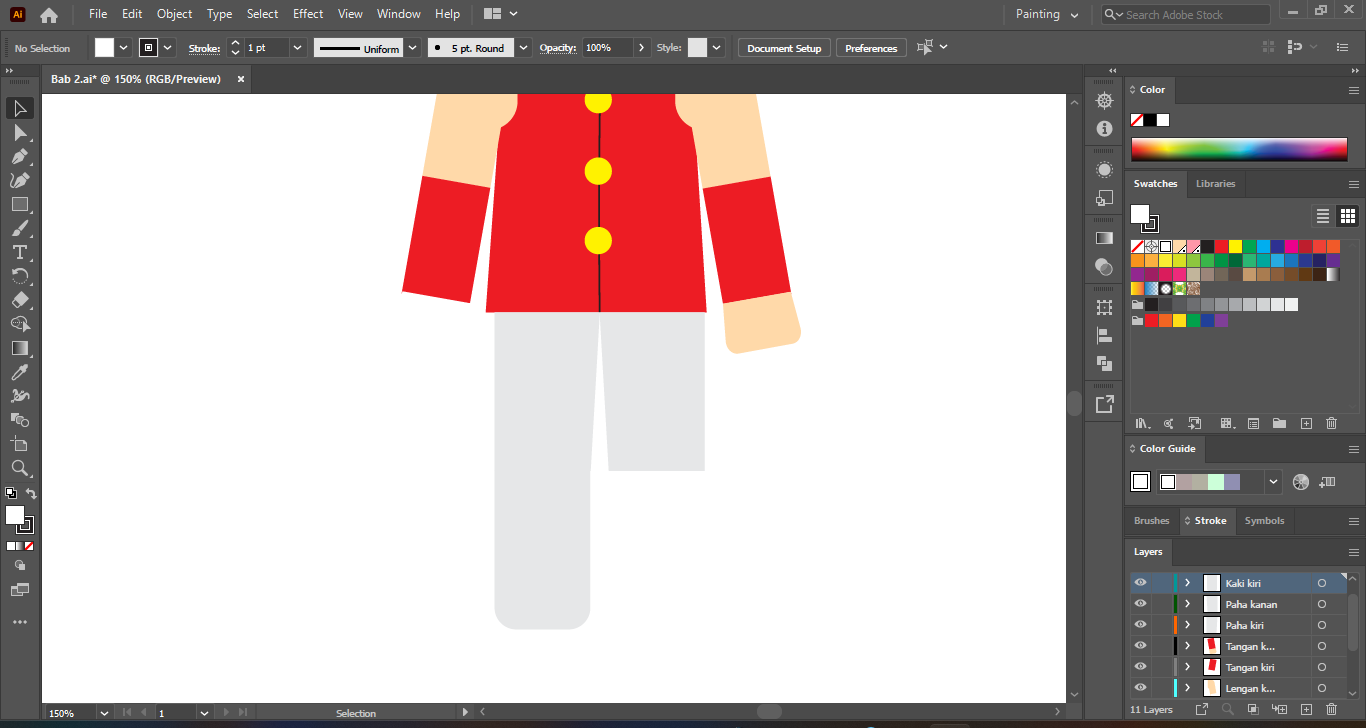Screen dimensions: 1366x728
Task: Target the Paha kanan layer circle
Action: (x=1322, y=604)
